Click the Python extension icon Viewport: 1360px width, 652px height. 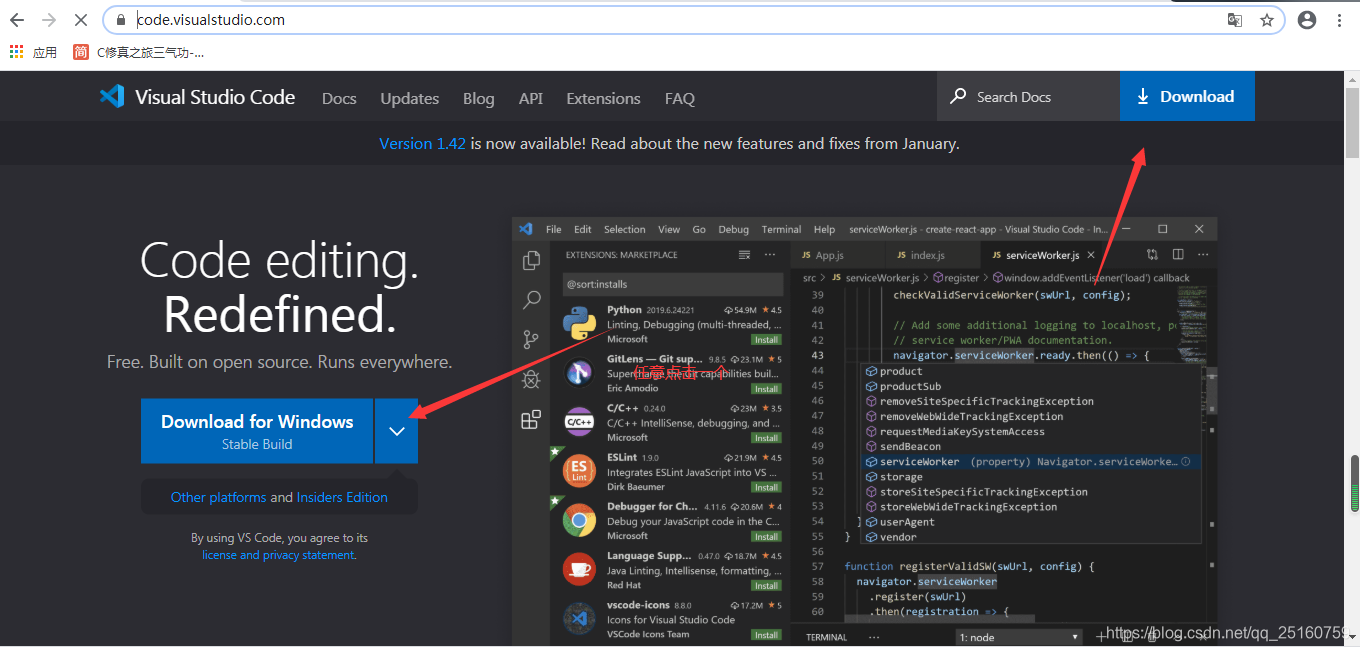[x=579, y=324]
